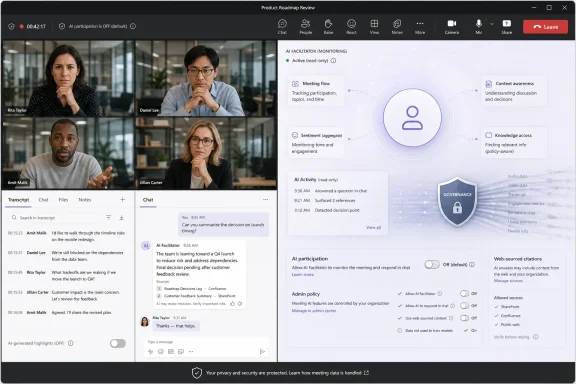Select 'Detected decision point' activity entry
576x384 pixels.
(327, 210)
